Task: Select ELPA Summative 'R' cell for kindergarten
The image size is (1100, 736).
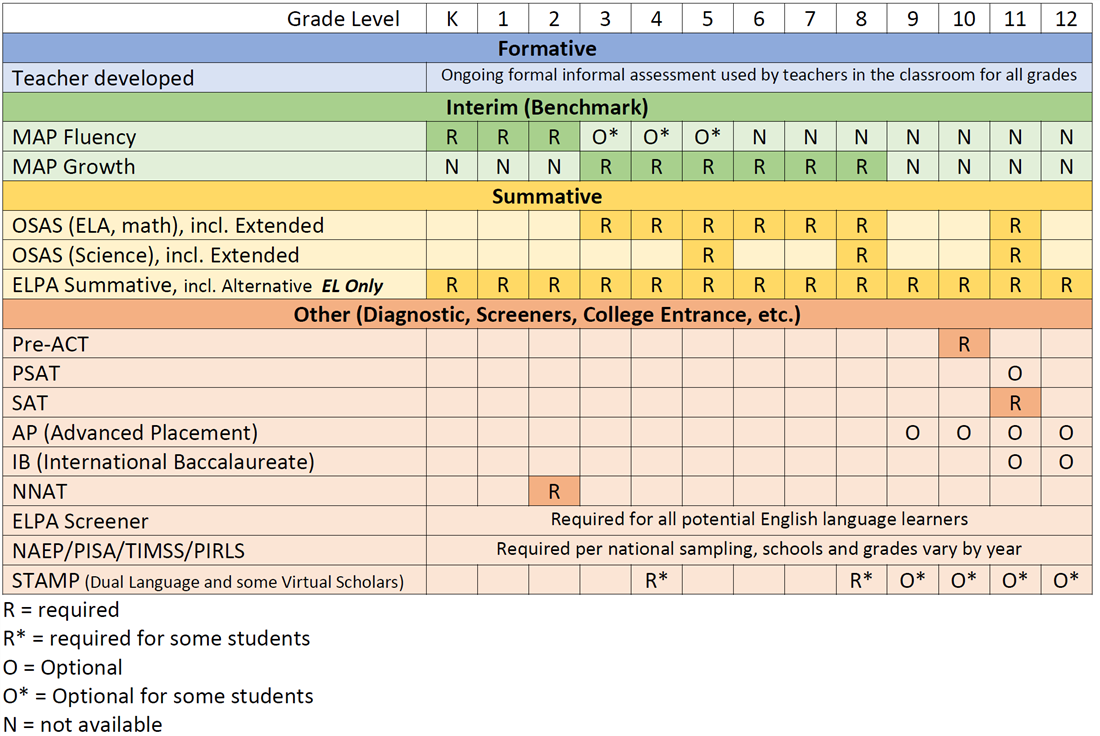Action: click(452, 285)
